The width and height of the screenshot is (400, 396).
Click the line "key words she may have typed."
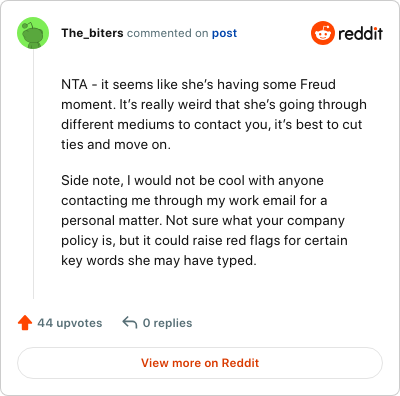pos(159,261)
